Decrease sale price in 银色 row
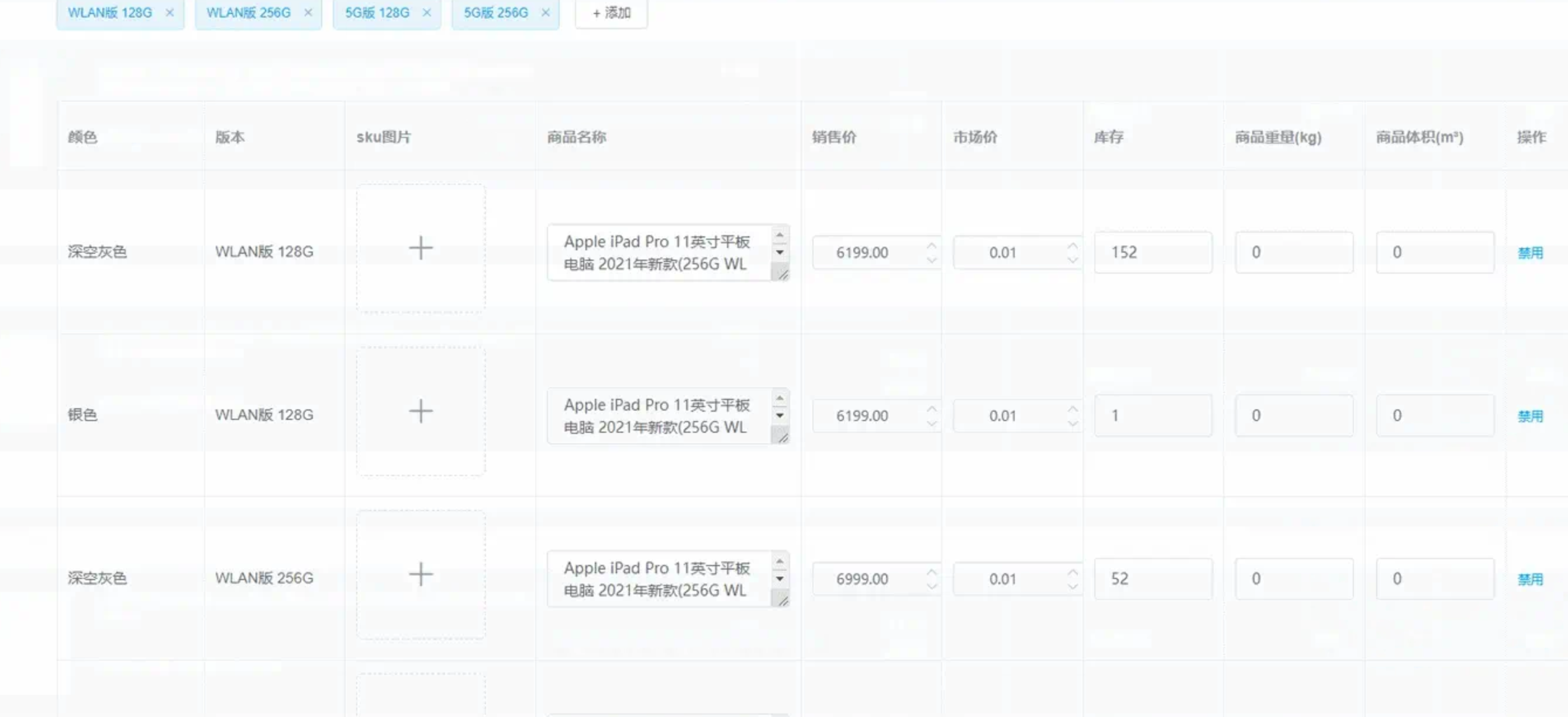1568x717 pixels. 932,423
